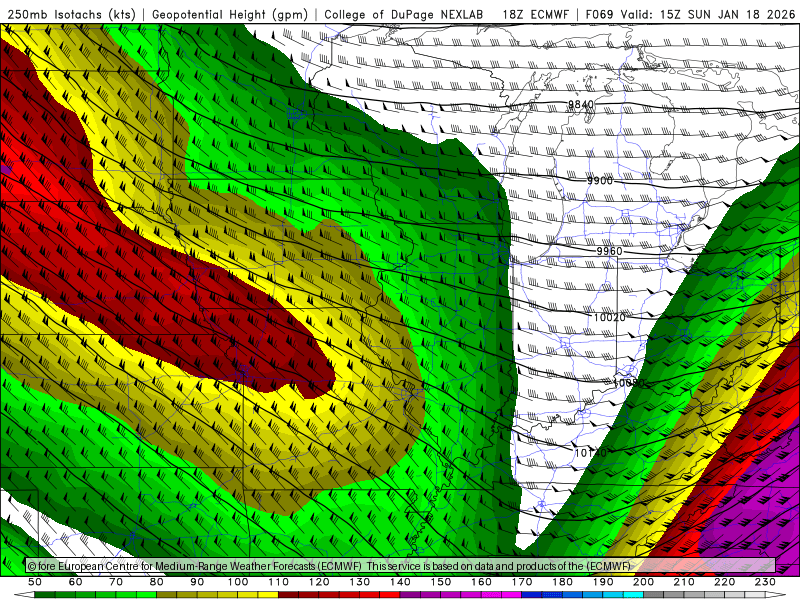The image size is (800, 600).
Task: Click the 150 value on the color scale
Action: click(441, 582)
